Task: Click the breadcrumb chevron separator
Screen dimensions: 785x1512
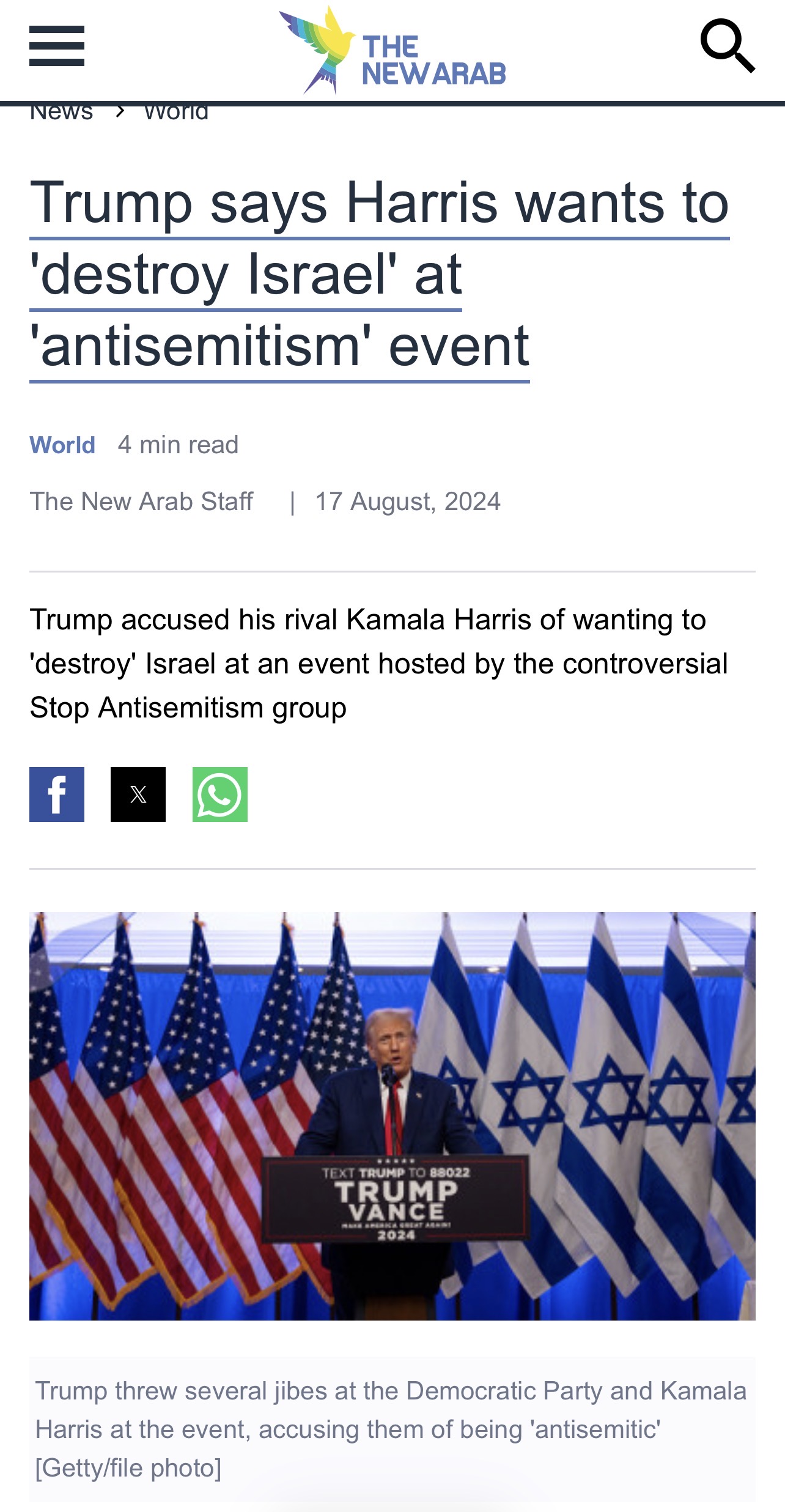Action: tap(120, 111)
